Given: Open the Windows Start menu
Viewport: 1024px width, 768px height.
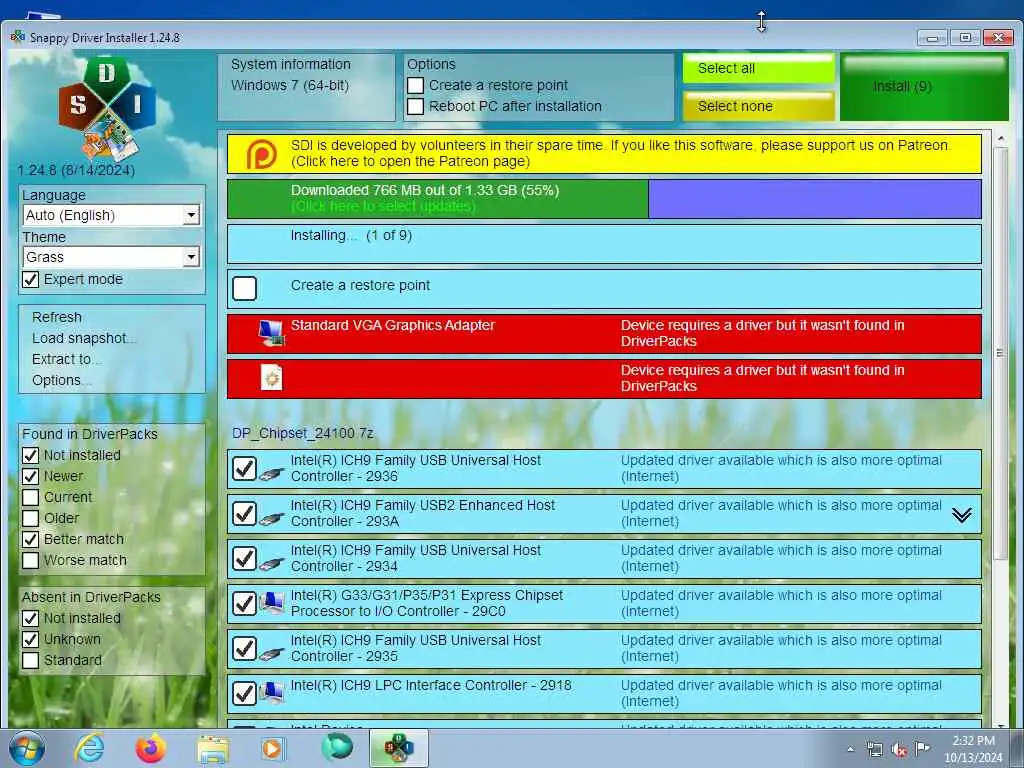Looking at the screenshot, I should (27, 748).
